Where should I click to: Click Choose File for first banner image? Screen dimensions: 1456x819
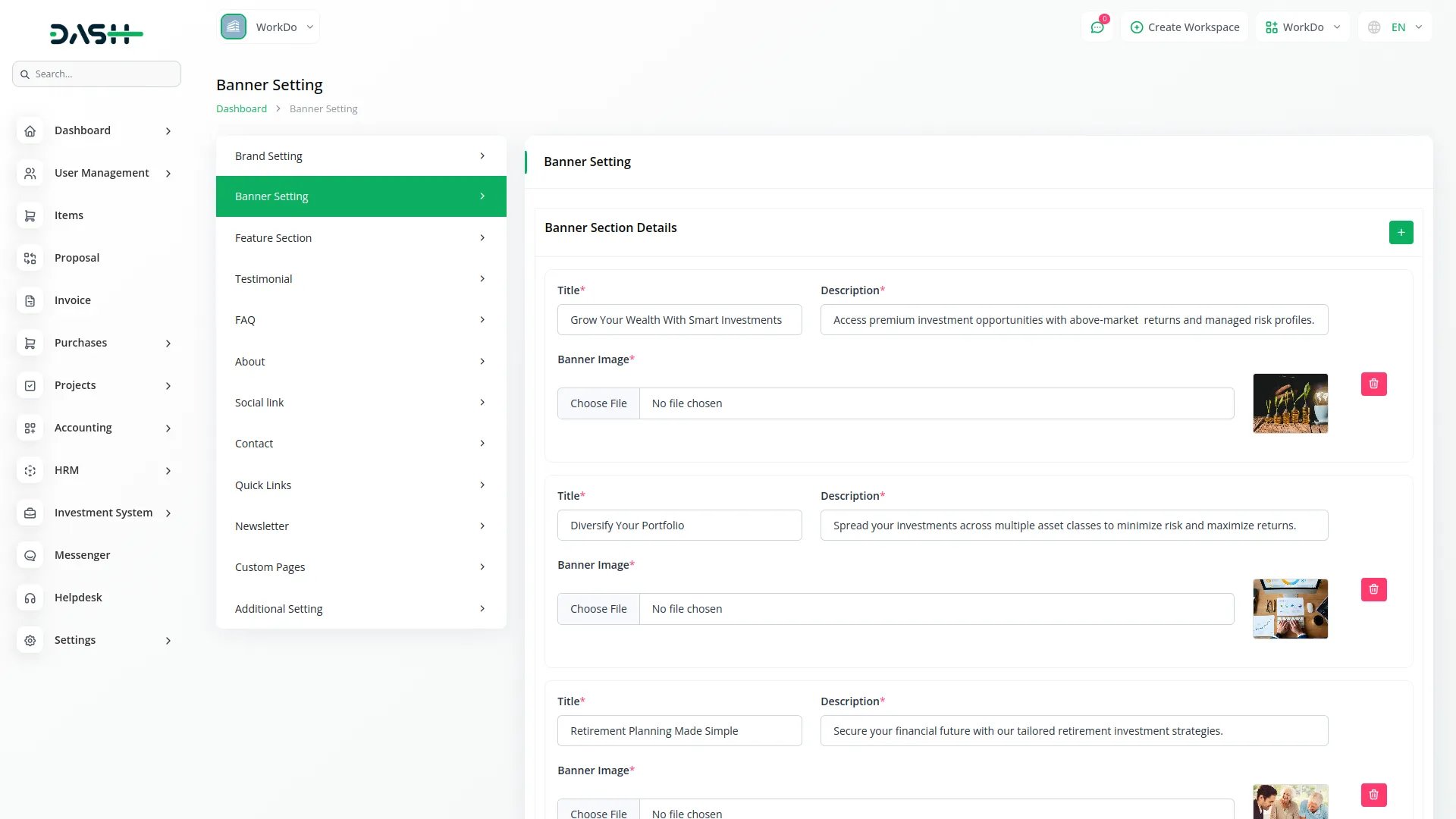[598, 403]
